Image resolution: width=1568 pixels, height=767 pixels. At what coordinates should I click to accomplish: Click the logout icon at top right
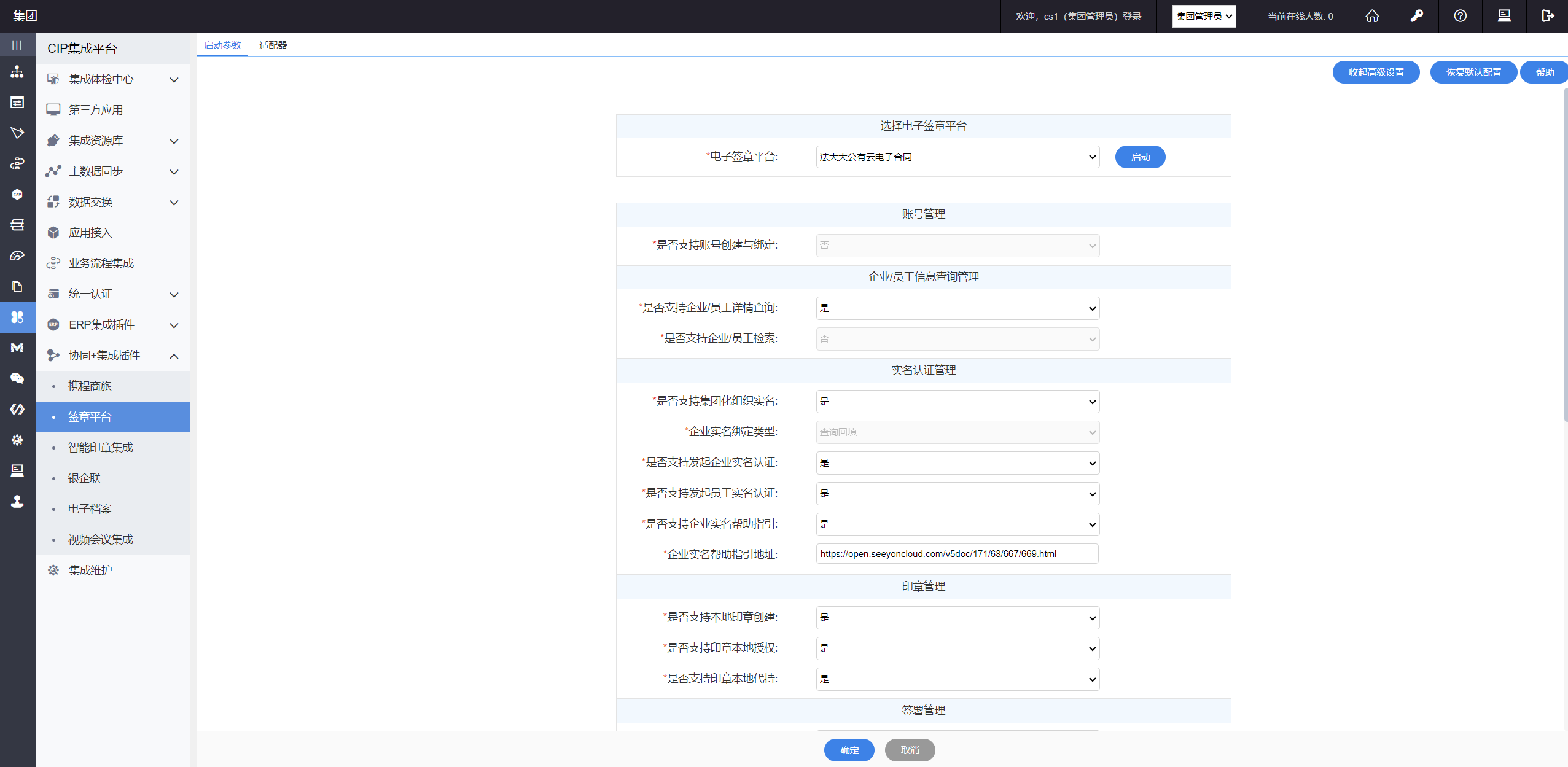[1548, 17]
